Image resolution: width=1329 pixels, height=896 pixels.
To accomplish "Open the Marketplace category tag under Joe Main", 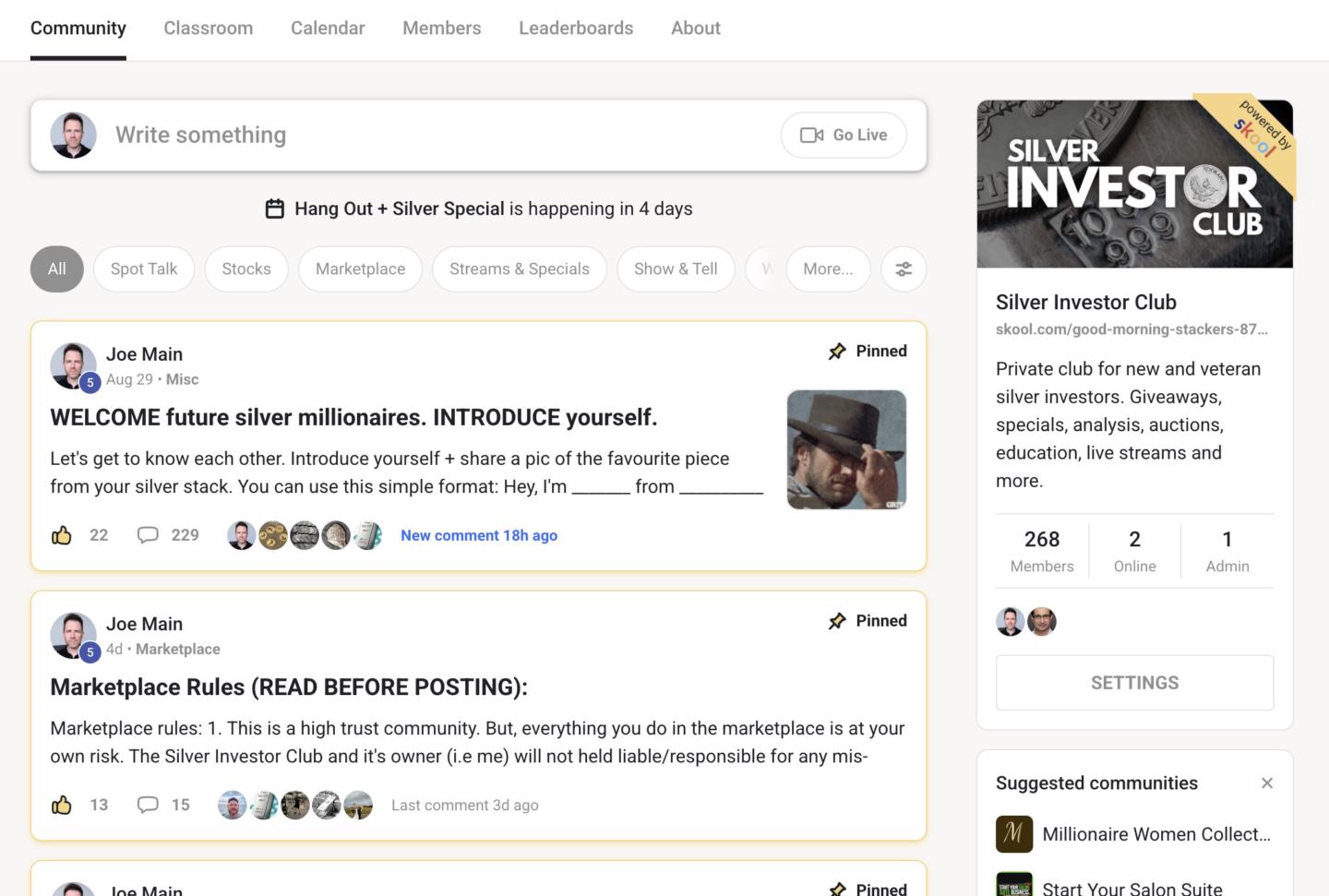I will point(178,649).
